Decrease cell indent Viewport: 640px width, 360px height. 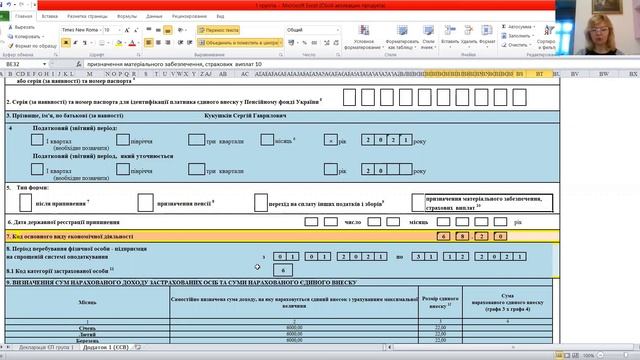[180, 42]
